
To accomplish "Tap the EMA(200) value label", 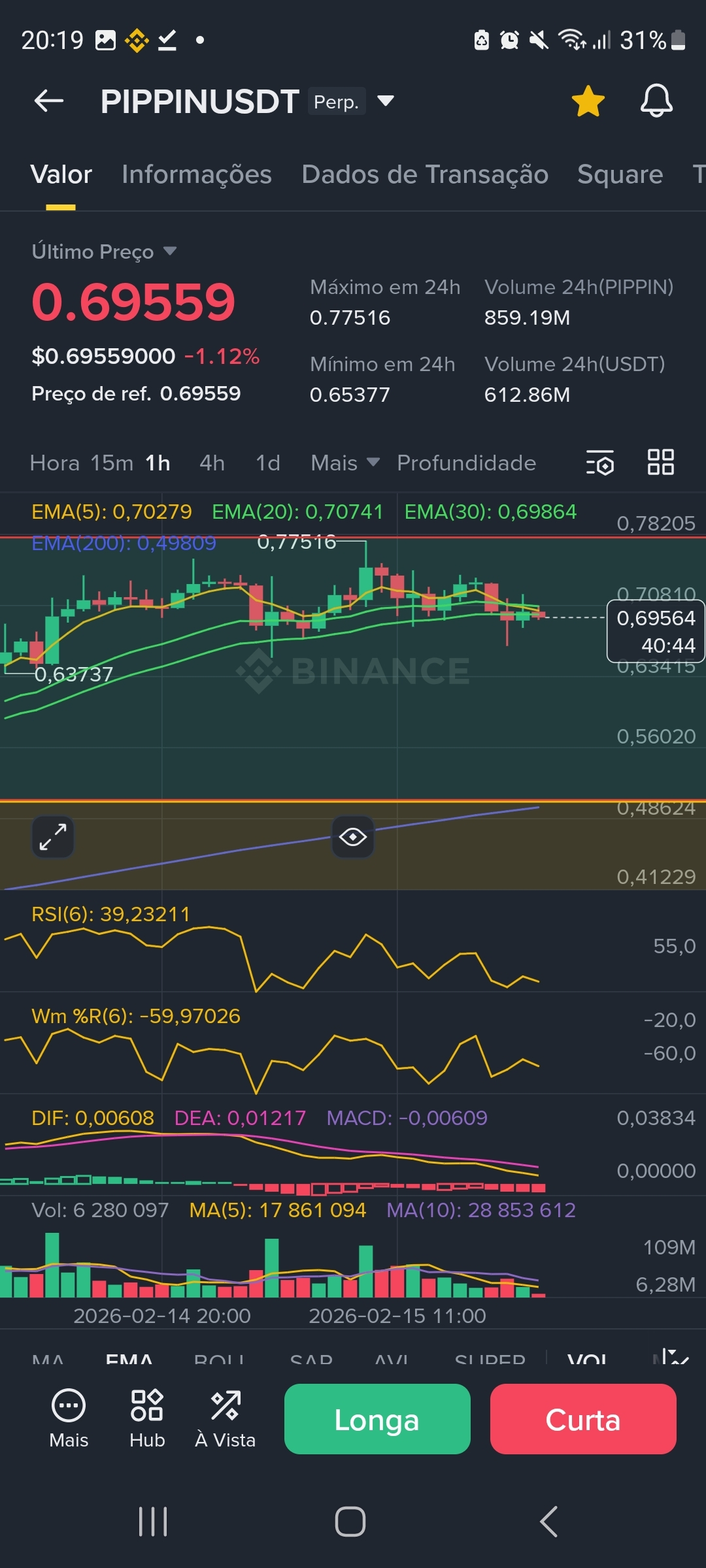I will click(x=124, y=543).
